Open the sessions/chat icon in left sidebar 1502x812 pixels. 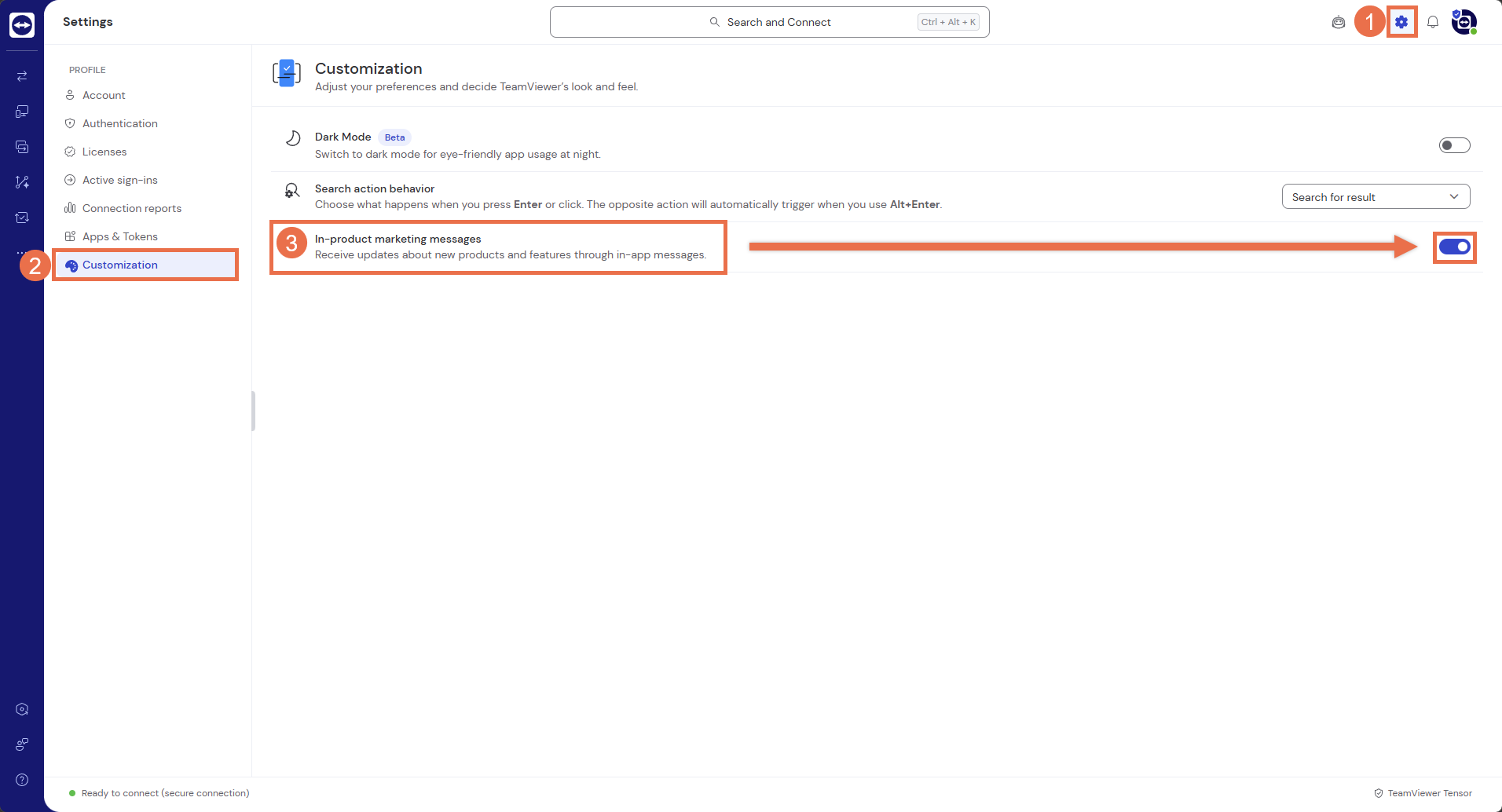[x=22, y=147]
